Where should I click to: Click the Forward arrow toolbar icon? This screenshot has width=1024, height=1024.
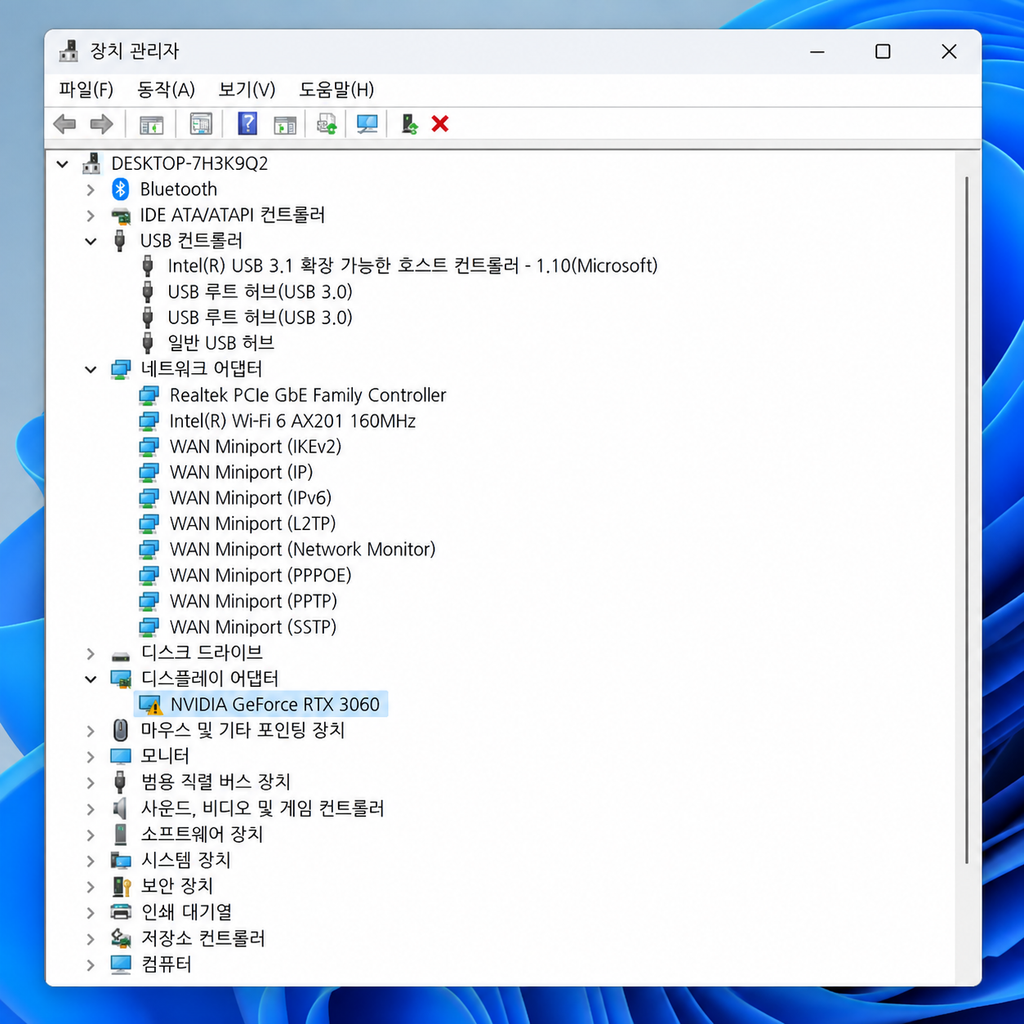[x=101, y=123]
